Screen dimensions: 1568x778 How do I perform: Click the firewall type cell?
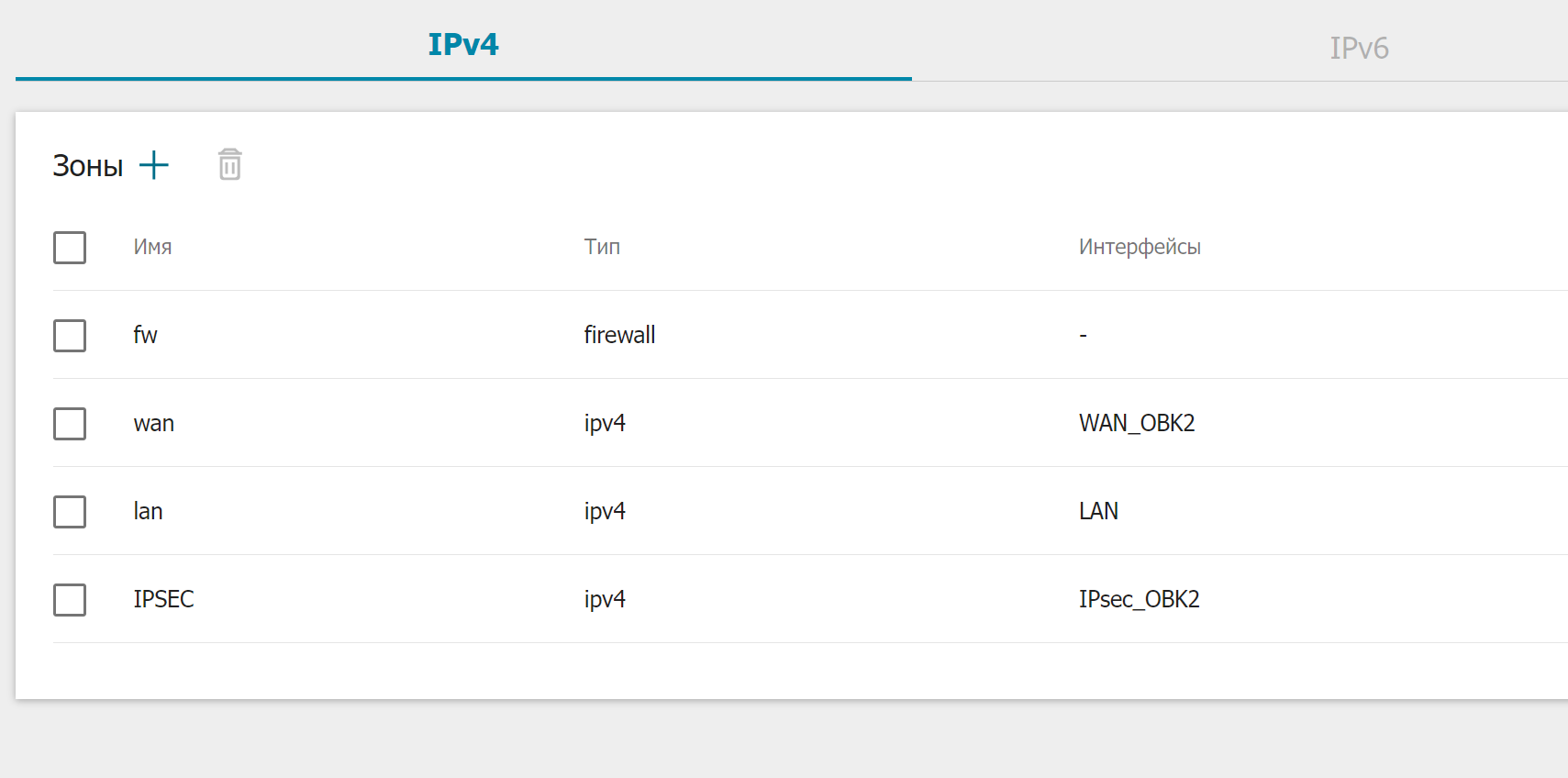(619, 335)
